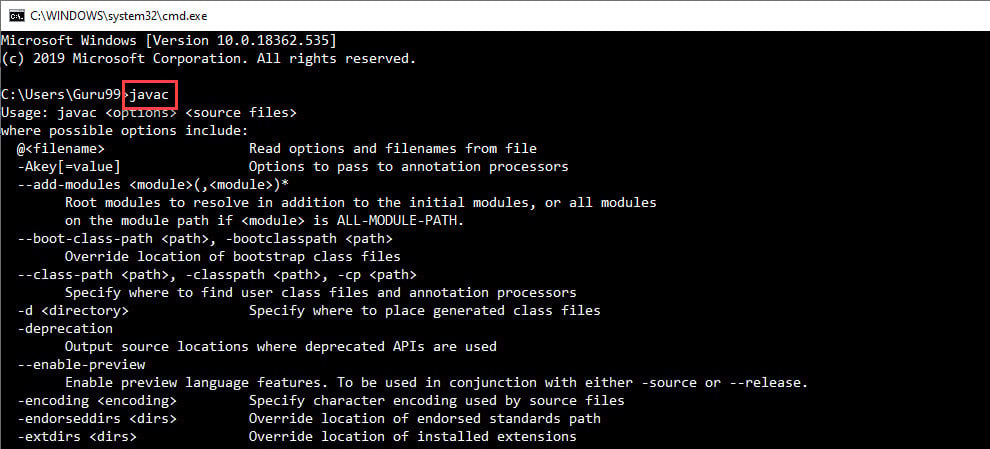This screenshot has height=449, width=990.
Task: Click the cmd.exe icon in title bar
Action: tap(15, 15)
